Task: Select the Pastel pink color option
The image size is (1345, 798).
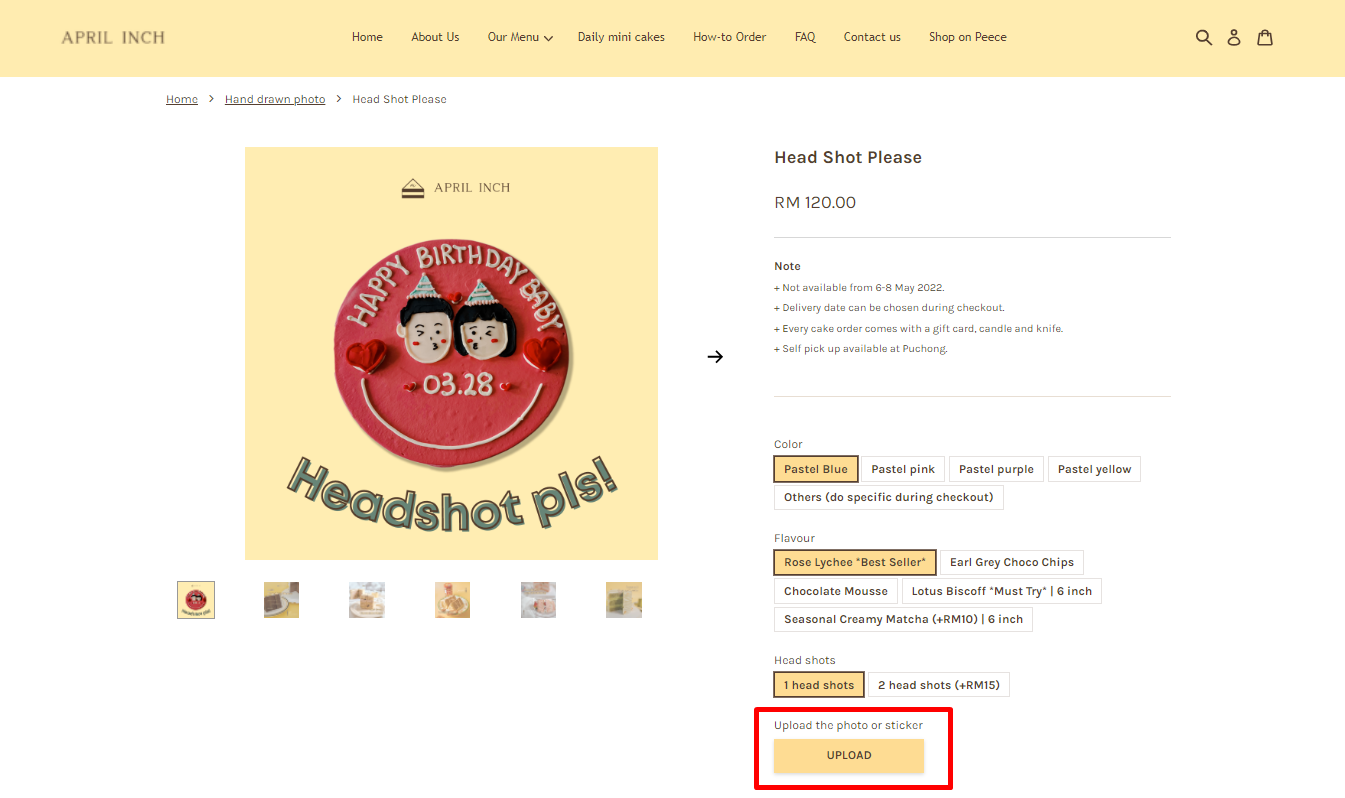Action: click(903, 469)
